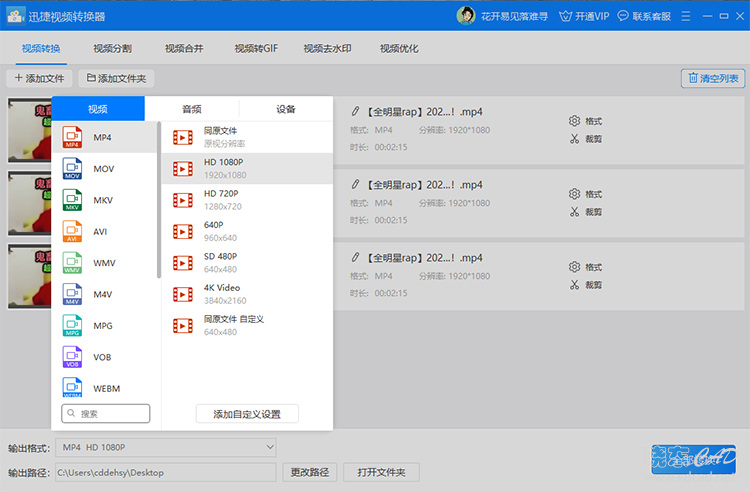Click 联系客服 in the title bar
This screenshot has height=492, width=750.
644,16
